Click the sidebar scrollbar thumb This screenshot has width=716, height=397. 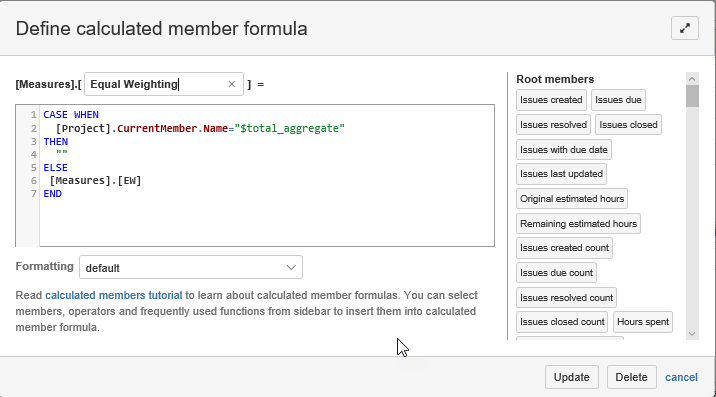pos(692,96)
